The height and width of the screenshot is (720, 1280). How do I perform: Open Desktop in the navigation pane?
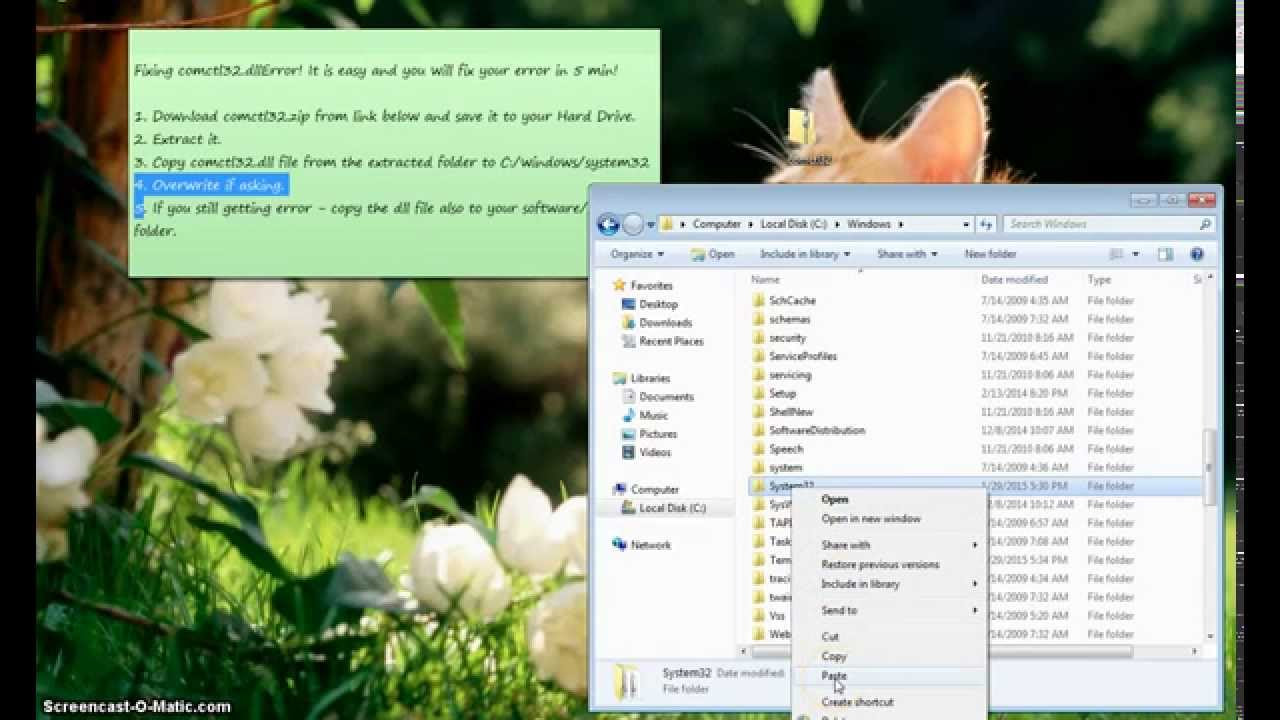(x=658, y=304)
